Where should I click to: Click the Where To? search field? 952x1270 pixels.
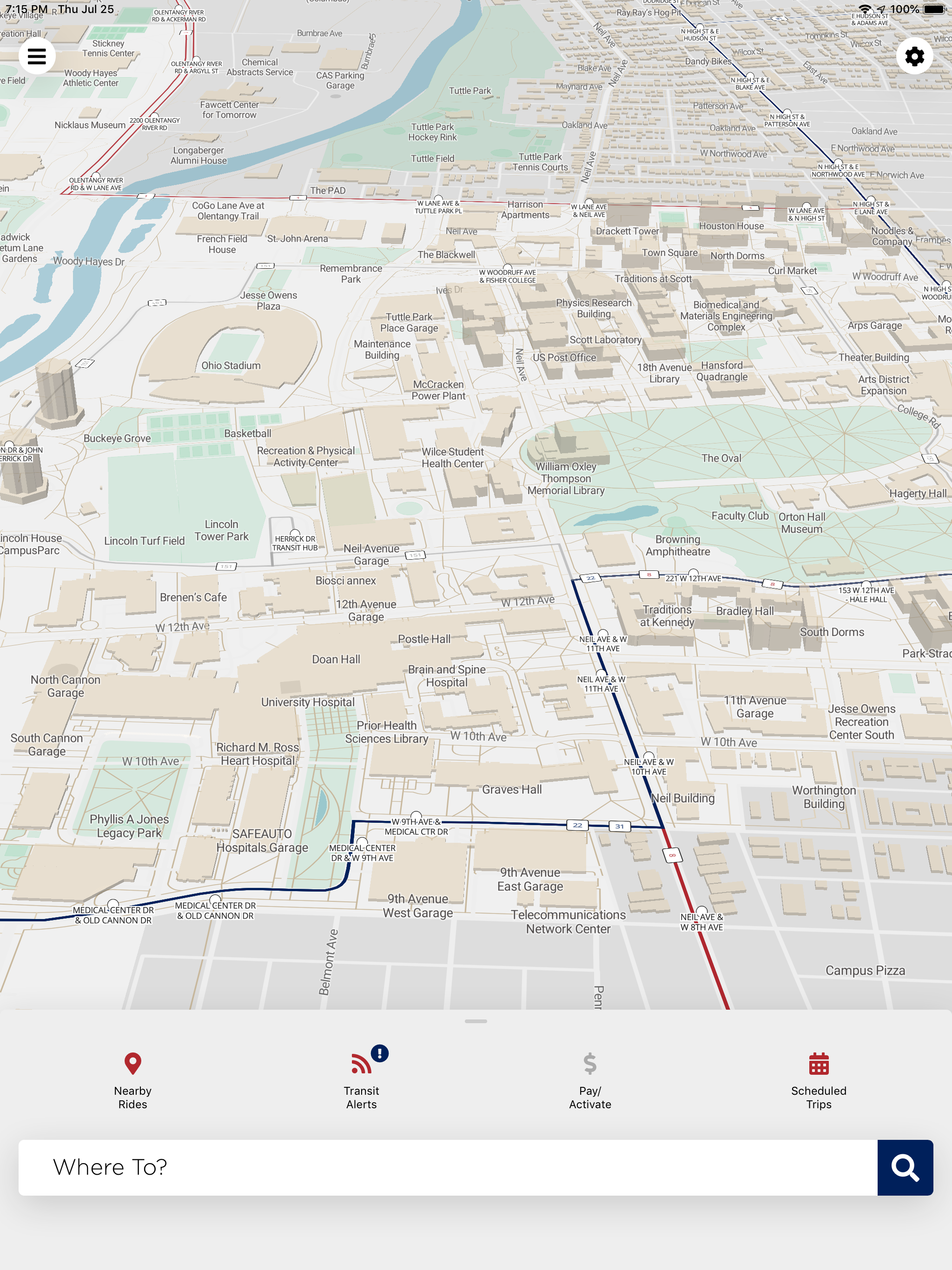pyautogui.click(x=448, y=1167)
